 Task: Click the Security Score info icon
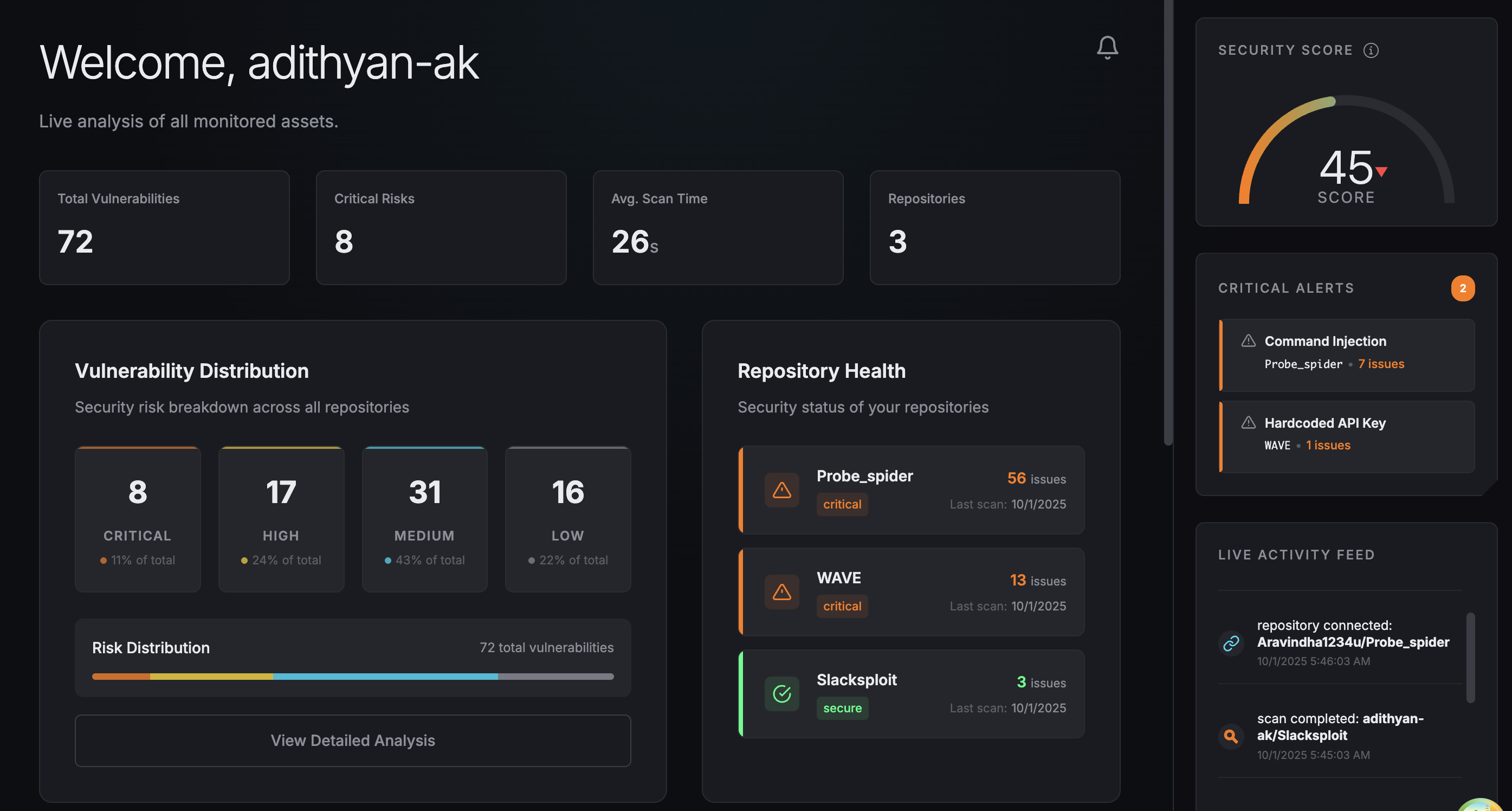click(1371, 50)
